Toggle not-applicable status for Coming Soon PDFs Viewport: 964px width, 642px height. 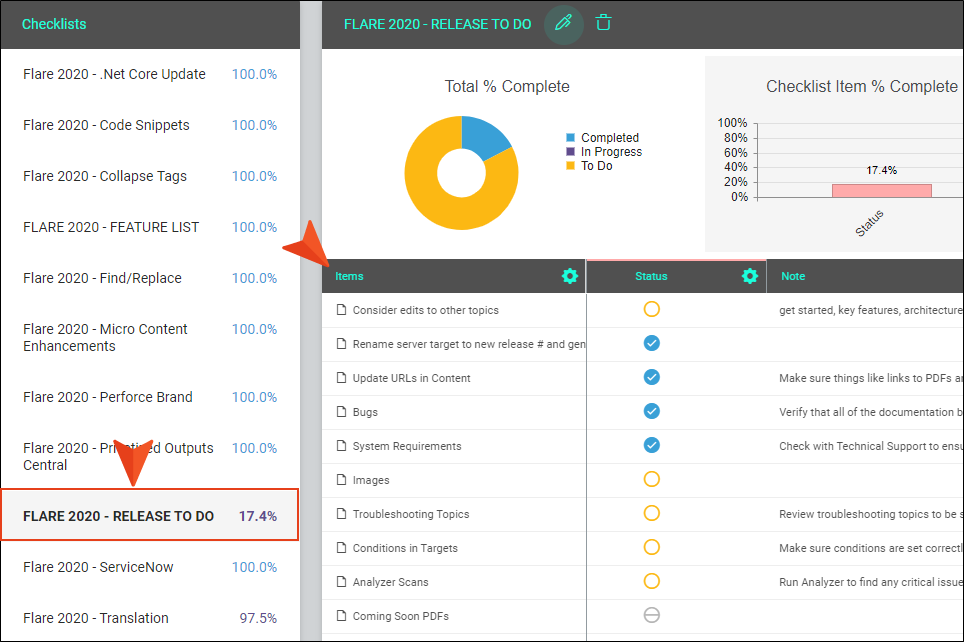(x=652, y=615)
